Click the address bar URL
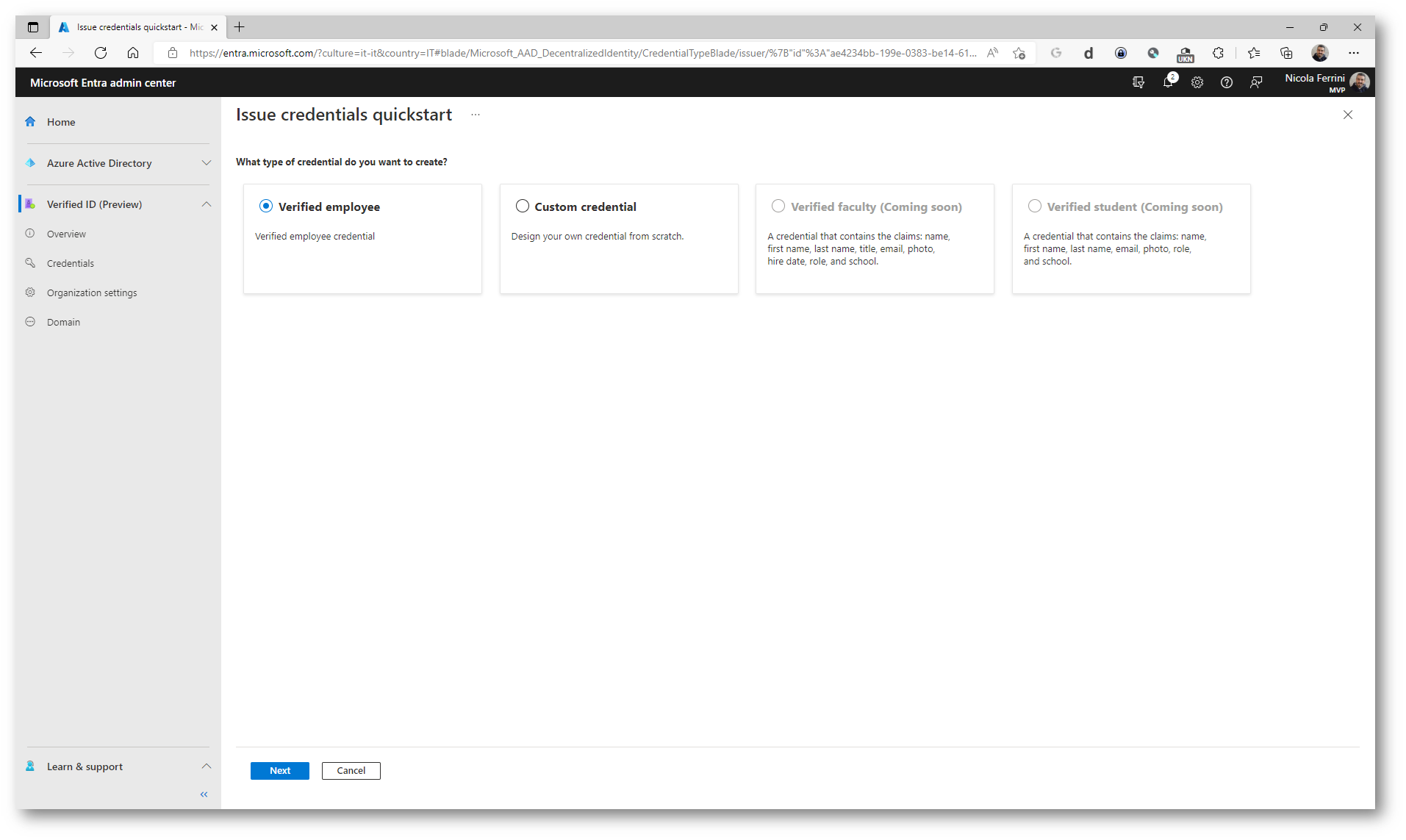The height and width of the screenshot is (840, 1406). (583, 53)
